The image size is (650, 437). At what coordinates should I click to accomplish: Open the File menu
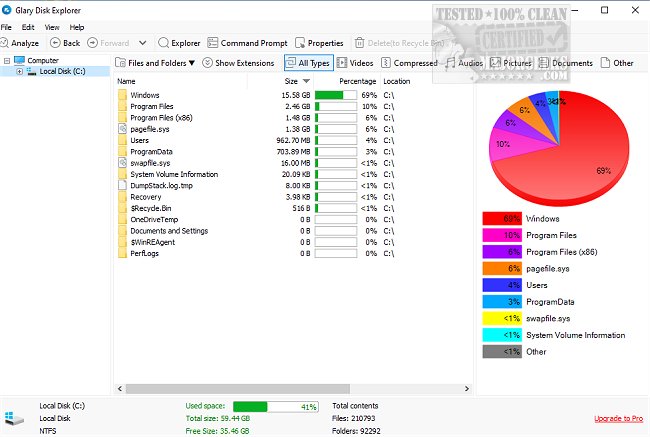[6, 27]
